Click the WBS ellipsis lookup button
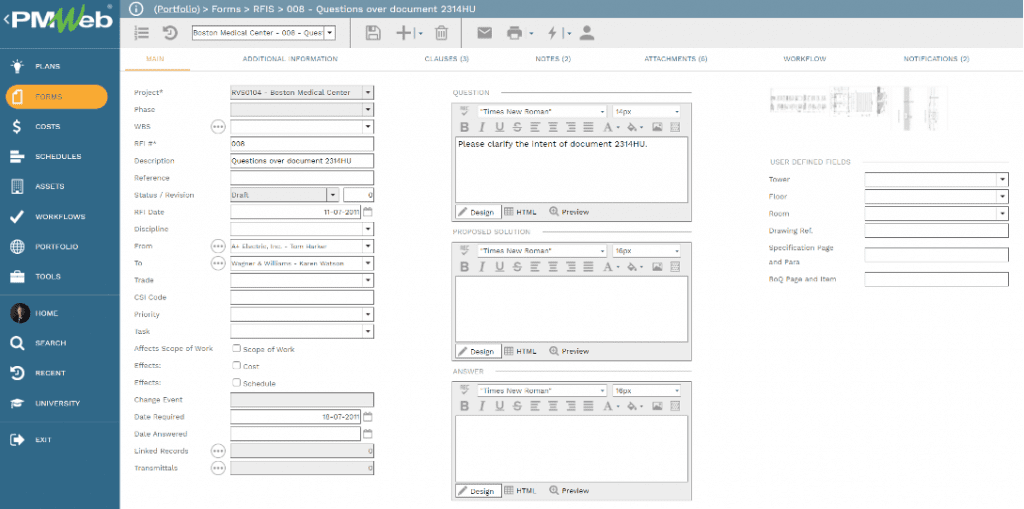 [x=218, y=127]
